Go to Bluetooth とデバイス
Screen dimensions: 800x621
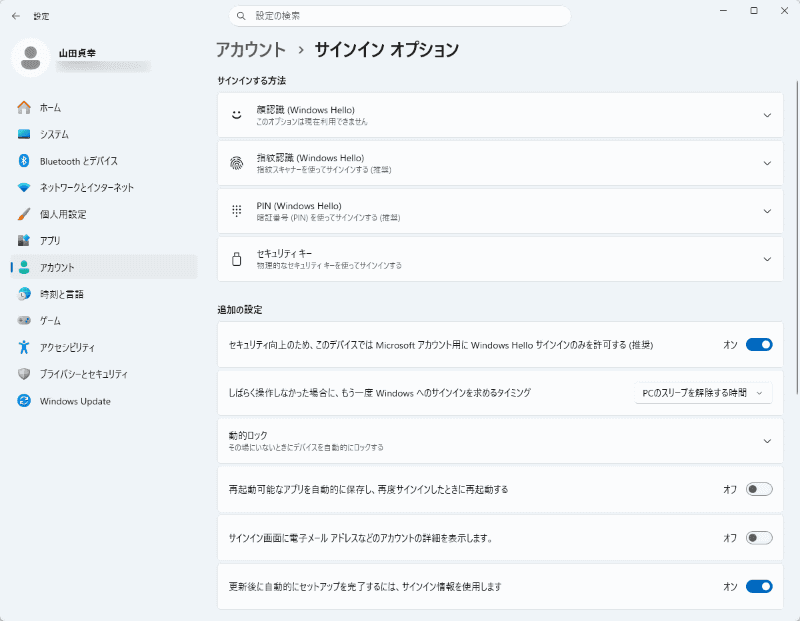(104, 161)
